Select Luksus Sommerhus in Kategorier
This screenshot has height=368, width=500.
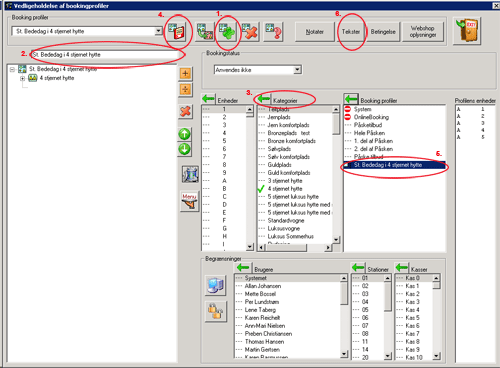coord(290,236)
